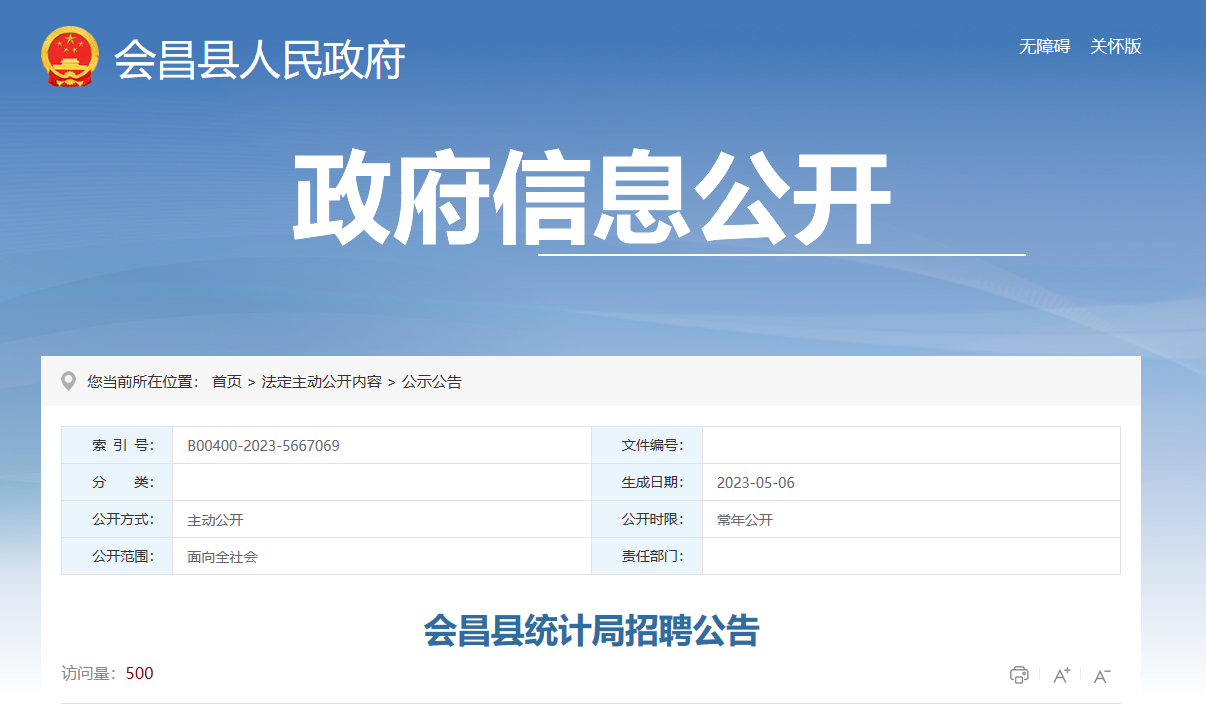The width and height of the screenshot is (1206, 709).
Task: Click the 责任部门 label cell
Action: click(647, 556)
